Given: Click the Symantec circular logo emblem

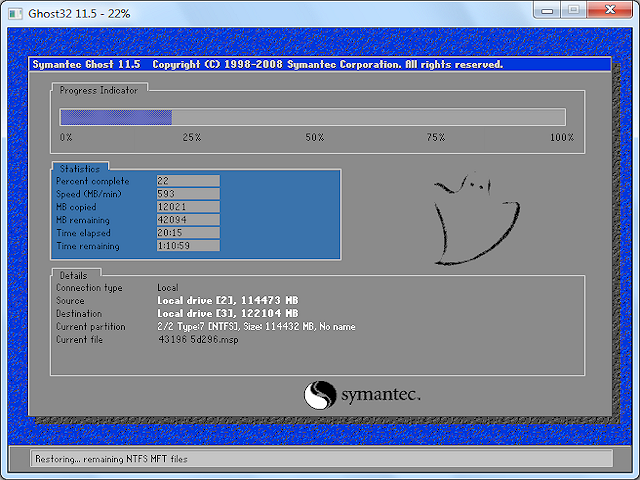Looking at the screenshot, I should (x=320, y=394).
